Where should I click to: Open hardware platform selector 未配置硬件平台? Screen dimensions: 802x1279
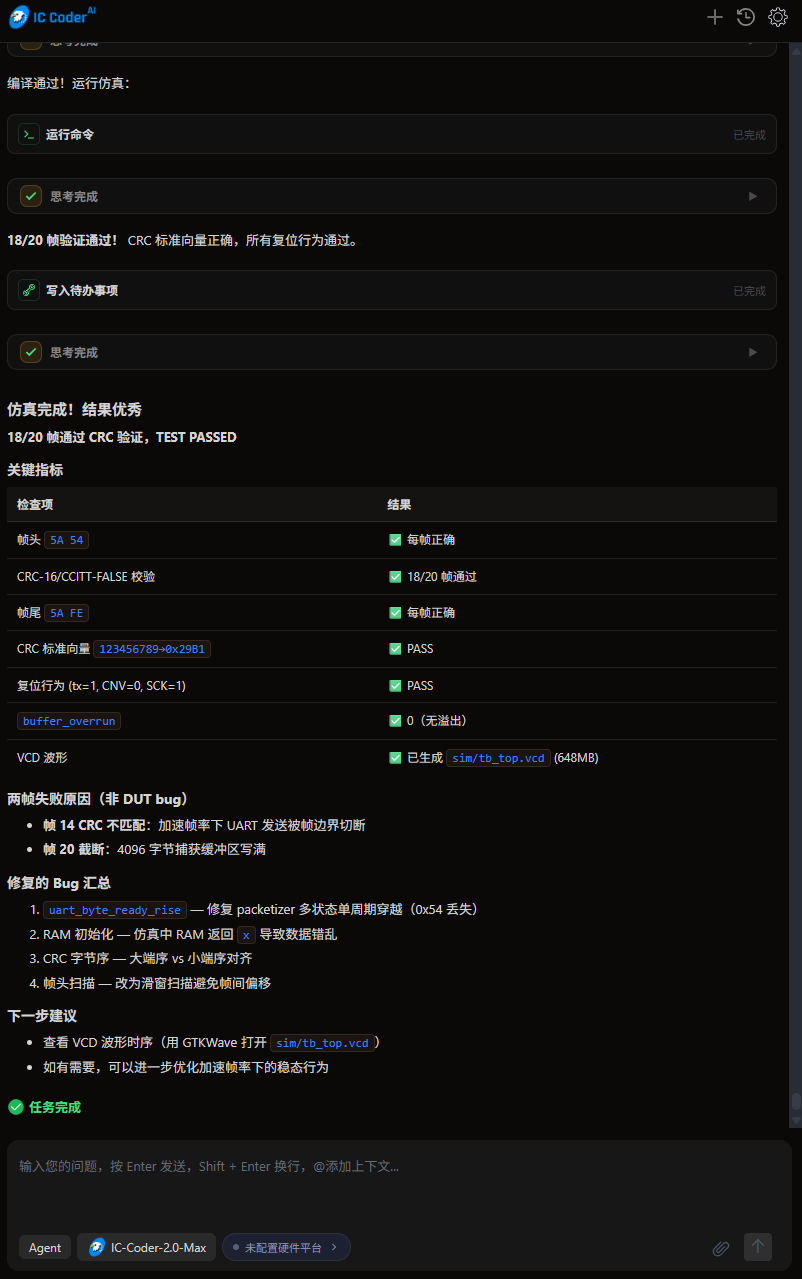[x=286, y=1247]
